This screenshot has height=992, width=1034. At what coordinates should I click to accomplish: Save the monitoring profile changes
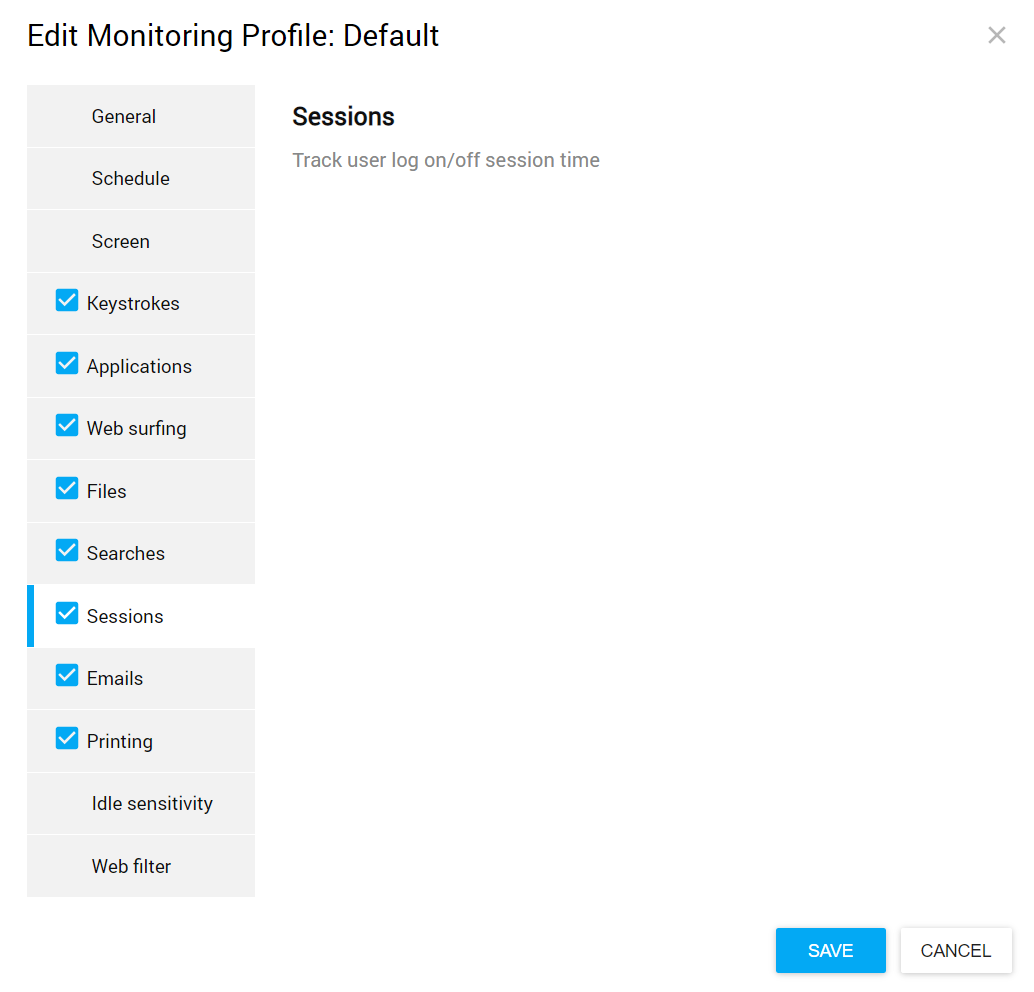(830, 951)
